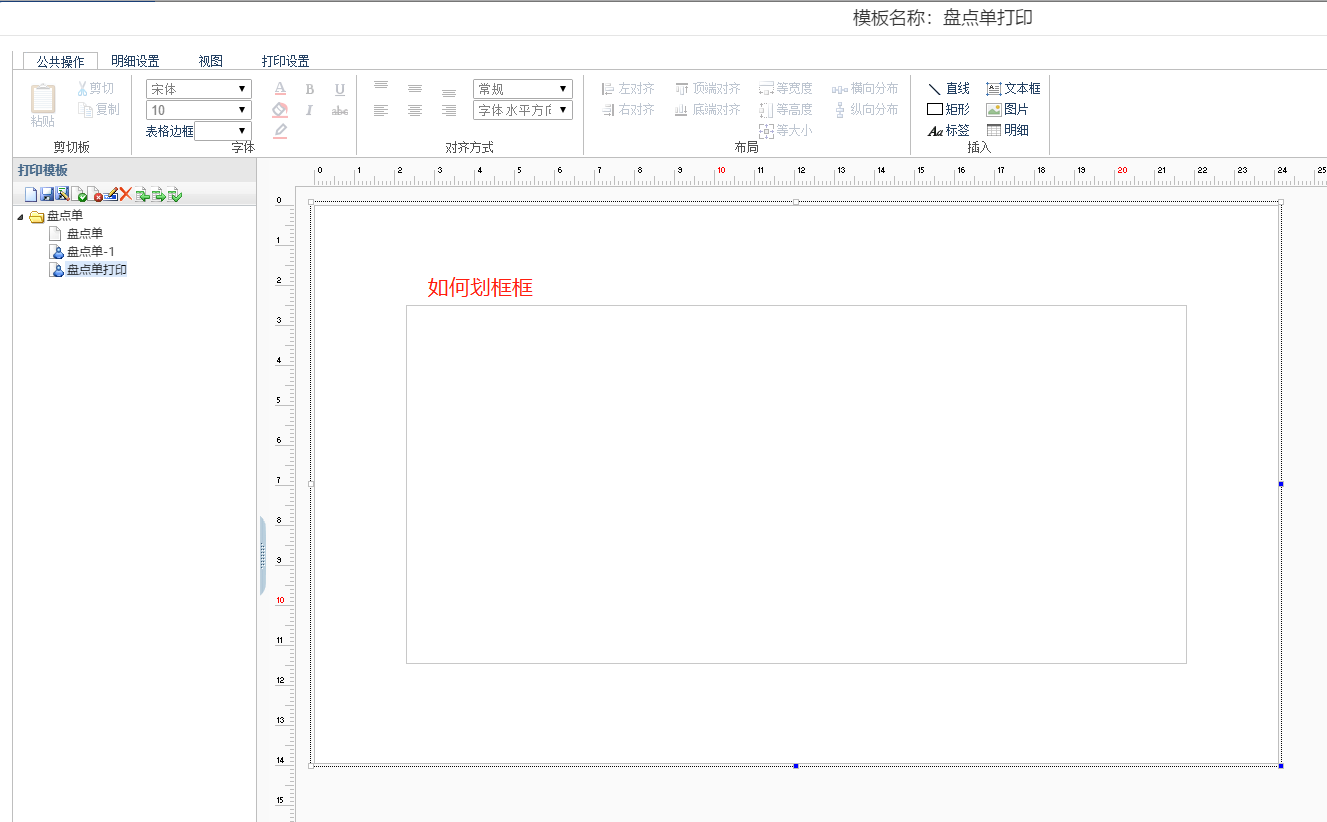This screenshot has width=1327, height=822.
Task: Click the border color pen icon
Action: tap(280, 131)
